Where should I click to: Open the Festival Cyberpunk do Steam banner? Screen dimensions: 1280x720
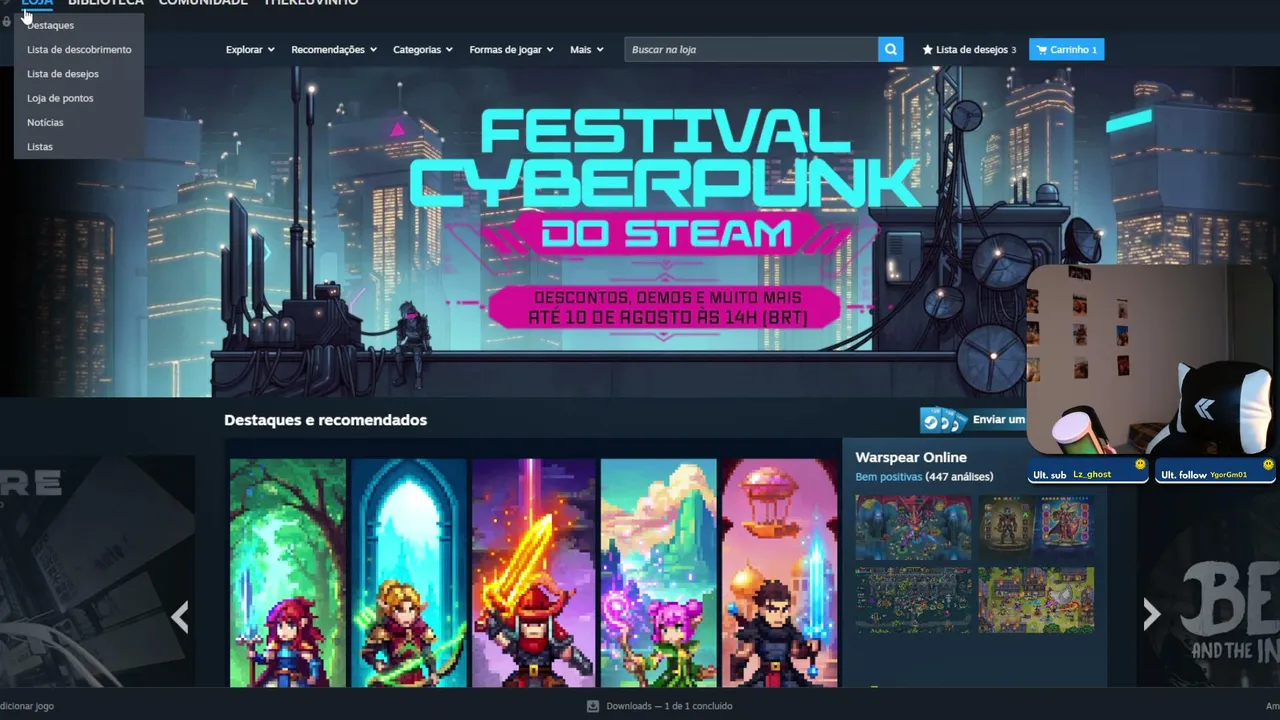coord(640,232)
